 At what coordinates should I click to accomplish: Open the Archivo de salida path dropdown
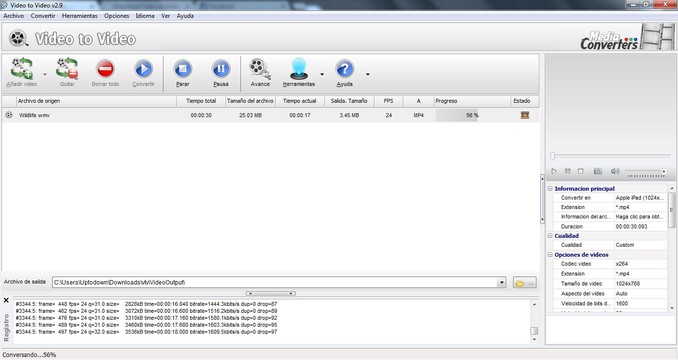pyautogui.click(x=501, y=283)
